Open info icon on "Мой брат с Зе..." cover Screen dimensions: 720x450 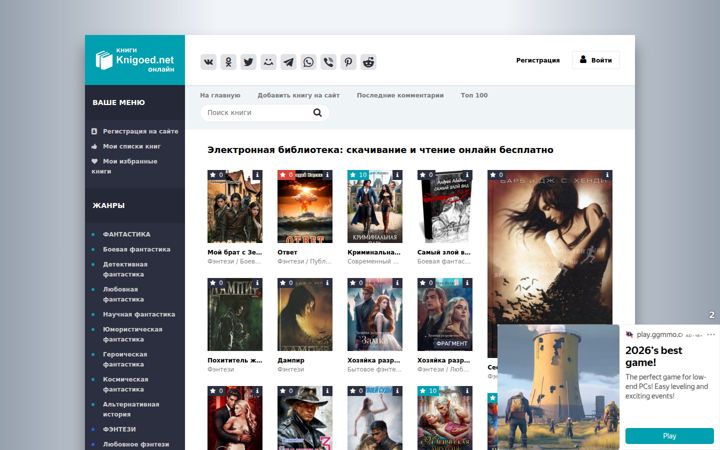[x=257, y=175]
